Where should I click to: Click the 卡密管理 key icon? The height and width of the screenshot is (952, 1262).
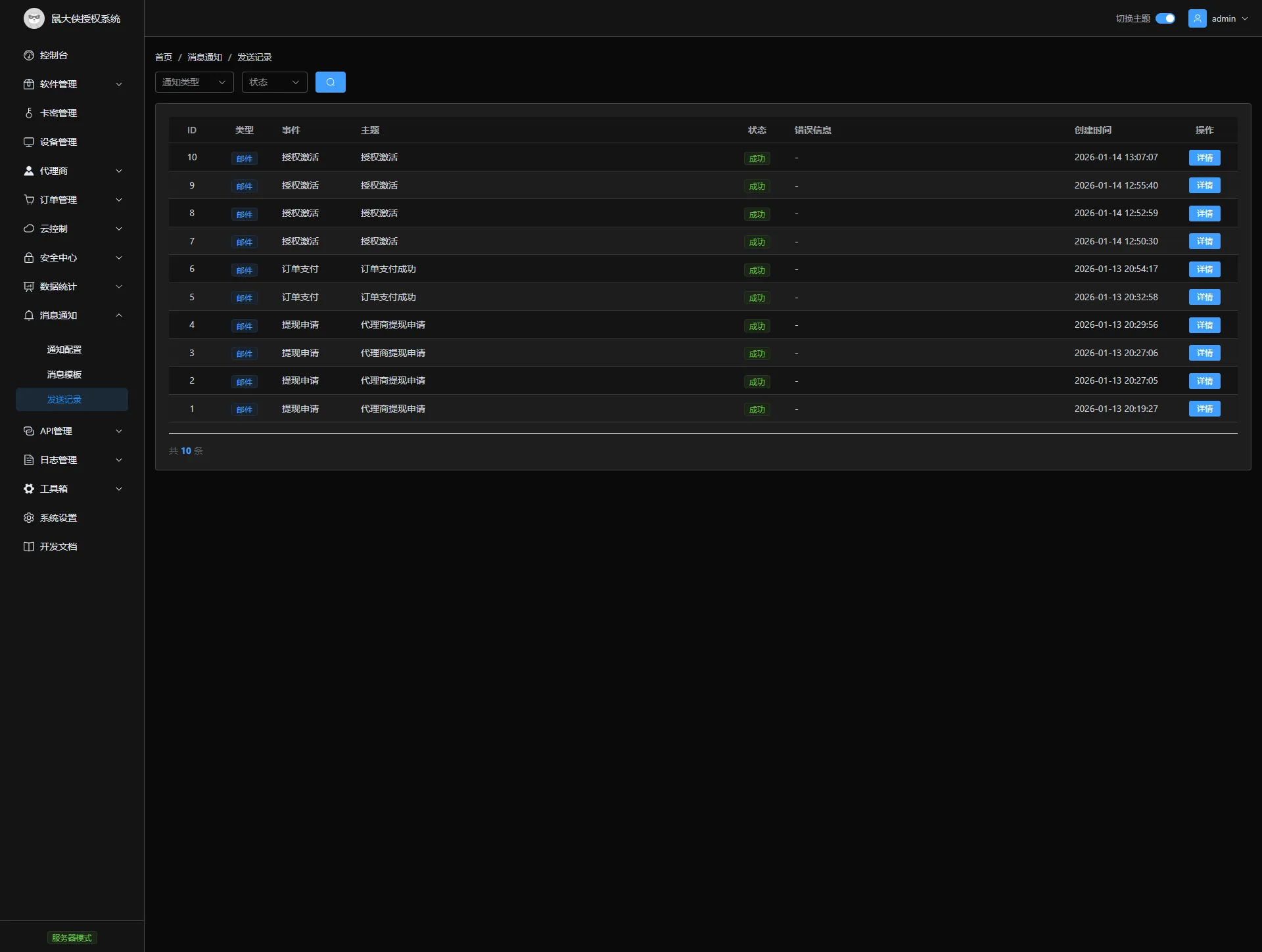pyautogui.click(x=29, y=113)
